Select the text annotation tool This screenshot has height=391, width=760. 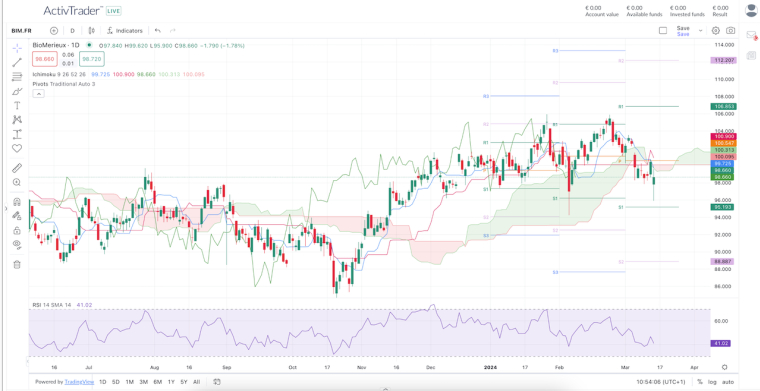(x=17, y=106)
